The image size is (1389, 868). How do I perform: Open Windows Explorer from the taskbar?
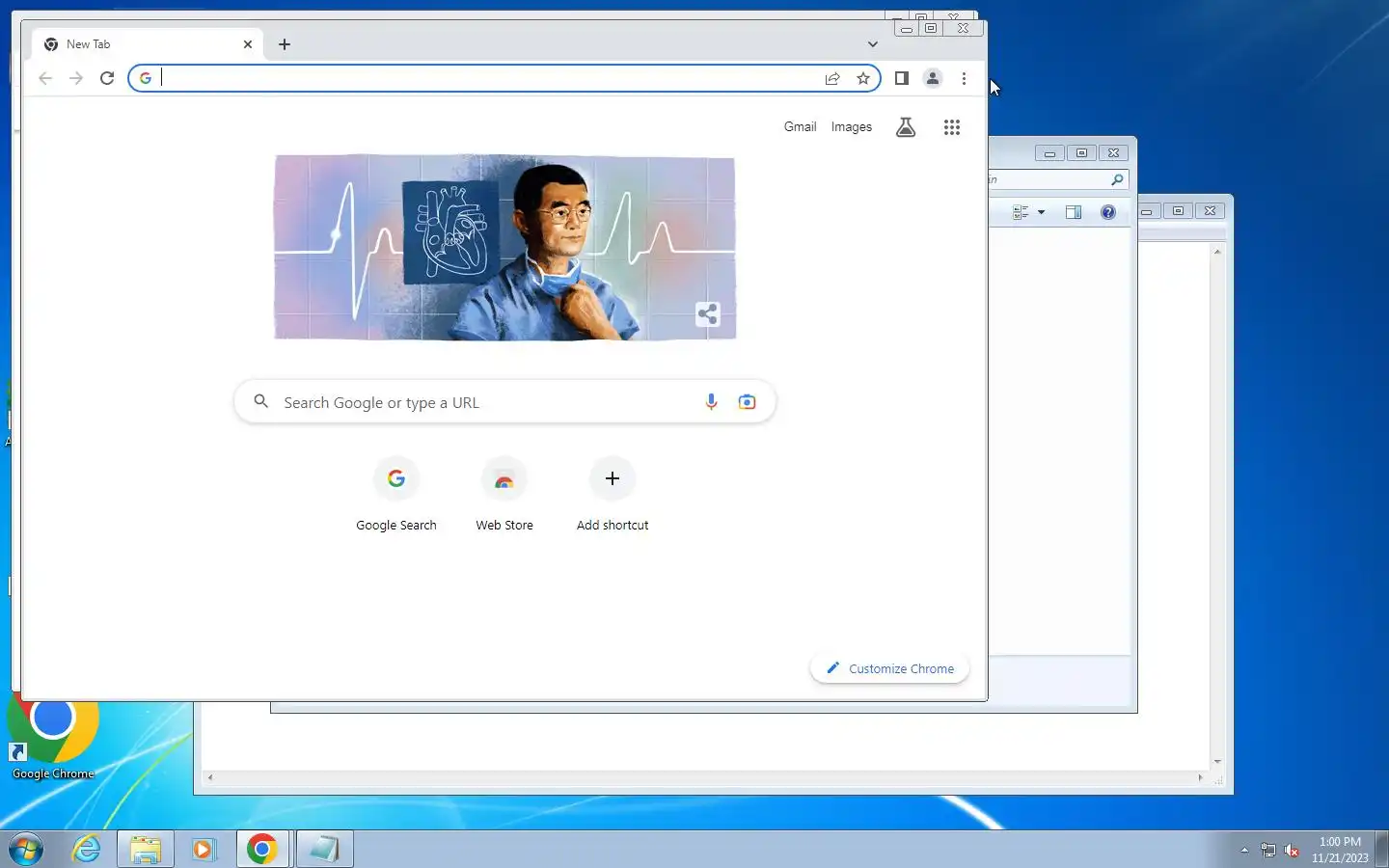coord(146,849)
